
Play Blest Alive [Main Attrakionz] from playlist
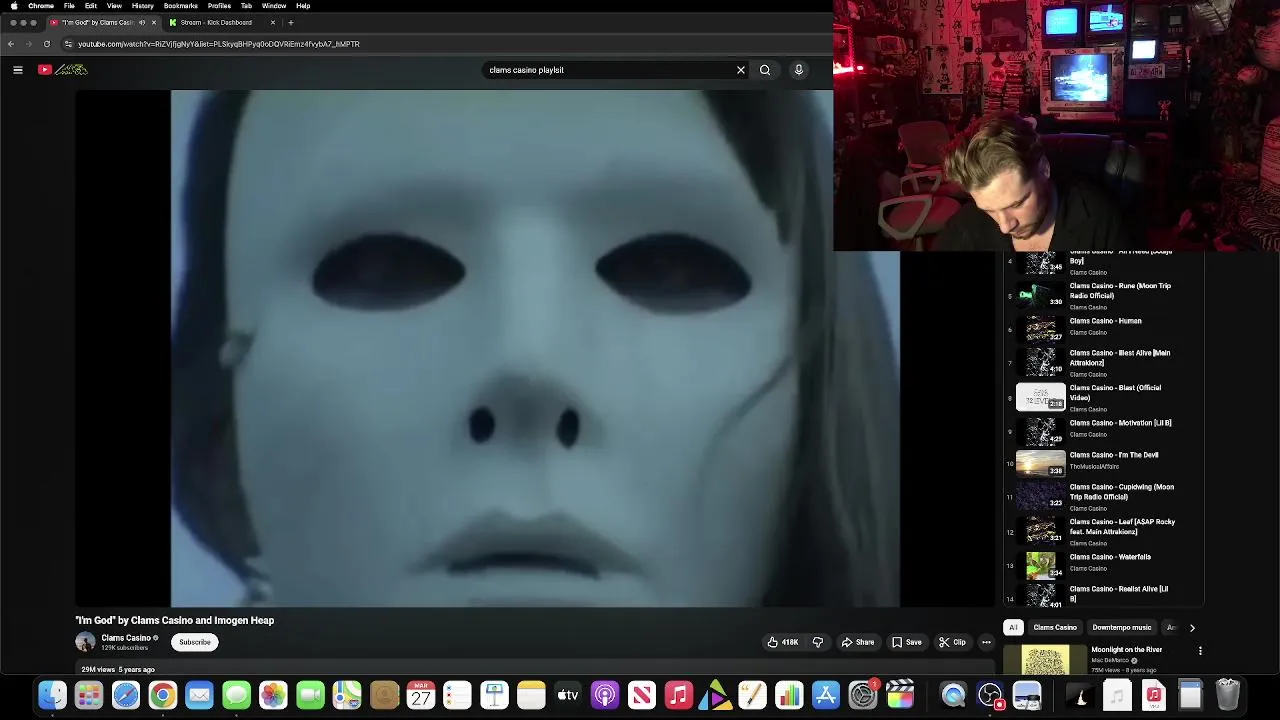[x=1105, y=362]
